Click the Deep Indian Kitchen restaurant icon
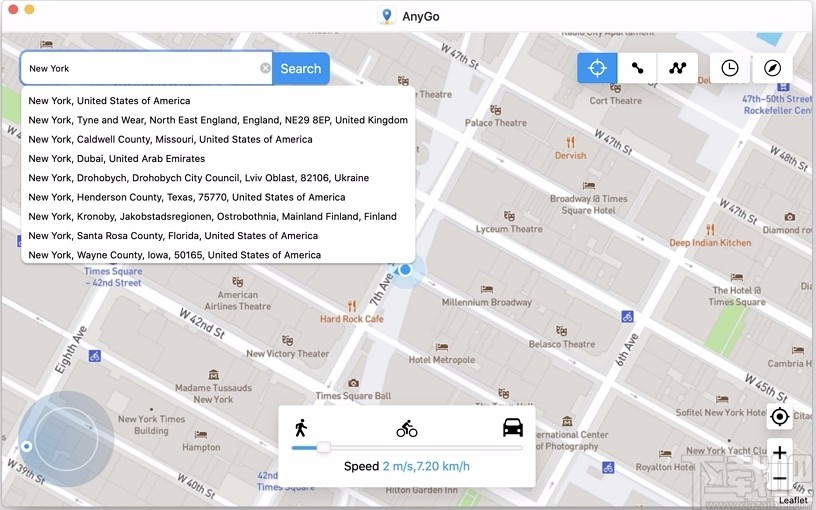 click(x=710, y=230)
